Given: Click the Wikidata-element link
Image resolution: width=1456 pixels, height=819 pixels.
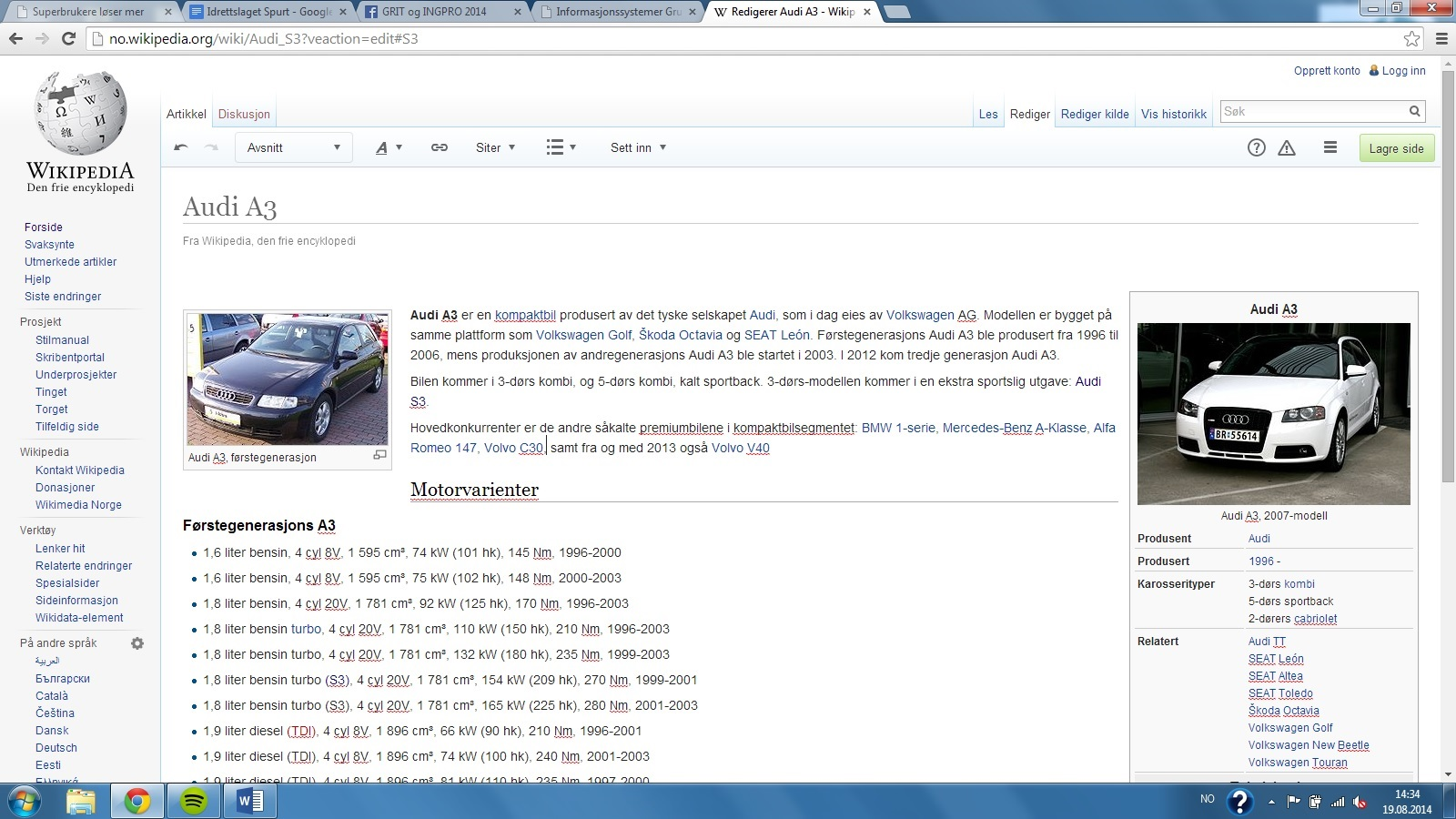Looking at the screenshot, I should point(79,617).
